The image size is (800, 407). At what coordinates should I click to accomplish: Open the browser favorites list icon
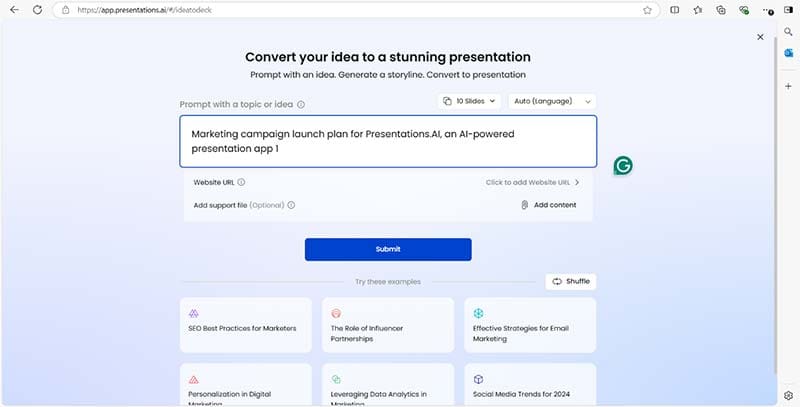coord(697,10)
